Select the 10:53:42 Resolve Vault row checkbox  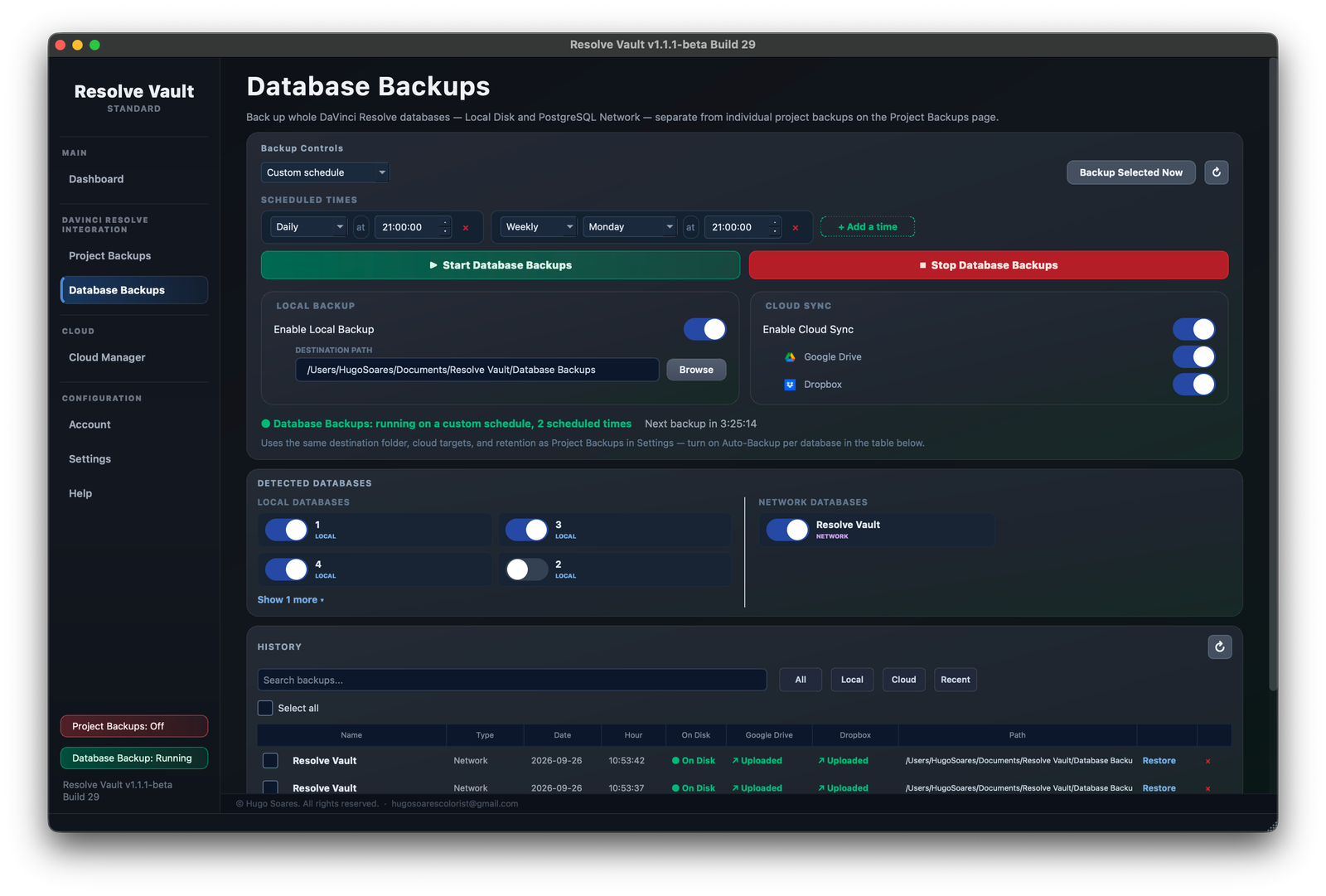(270, 760)
